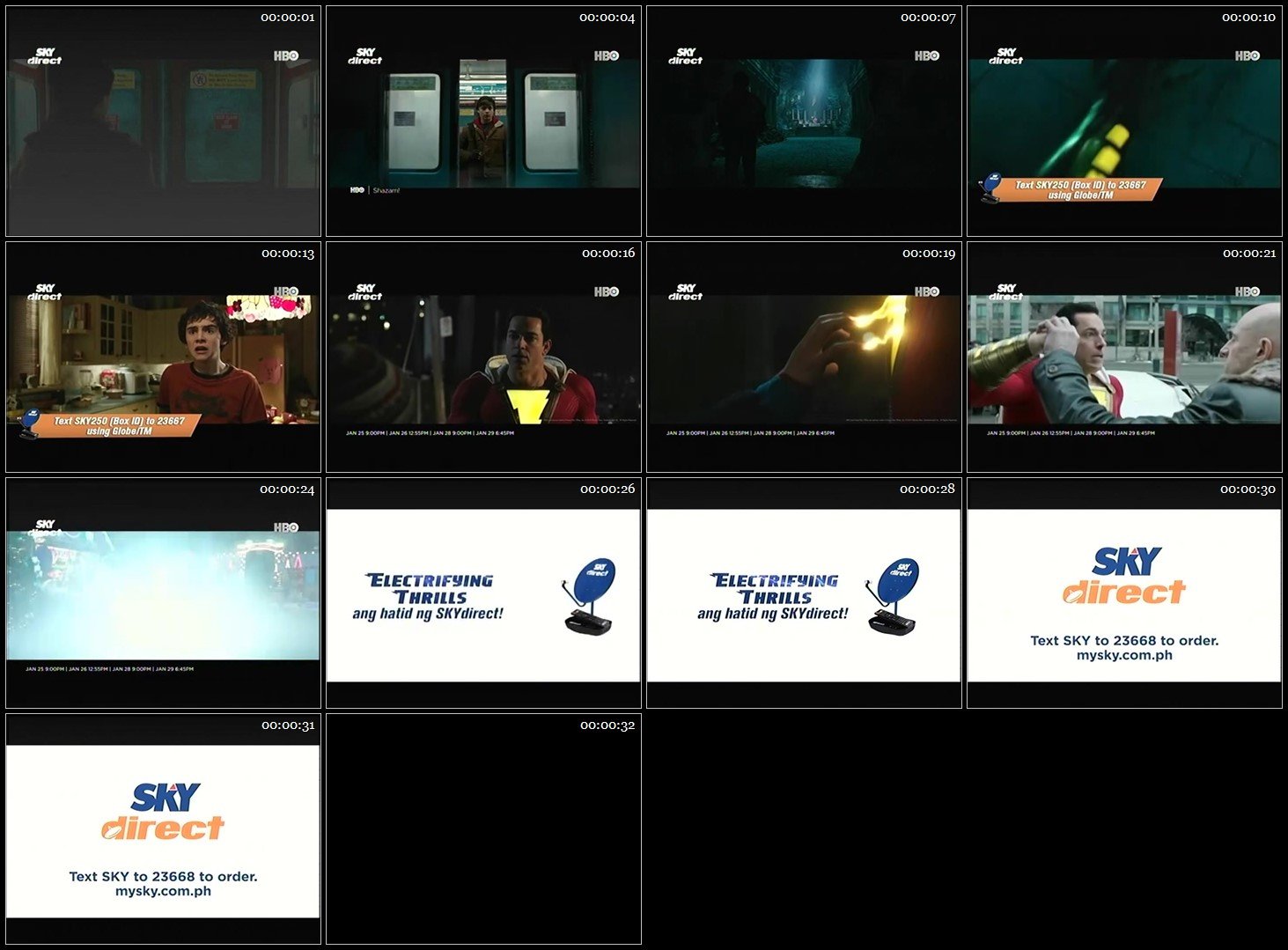Select the superhero thumbnail at 00:00:16
Screen dimensions: 1288x950
[x=483, y=357]
